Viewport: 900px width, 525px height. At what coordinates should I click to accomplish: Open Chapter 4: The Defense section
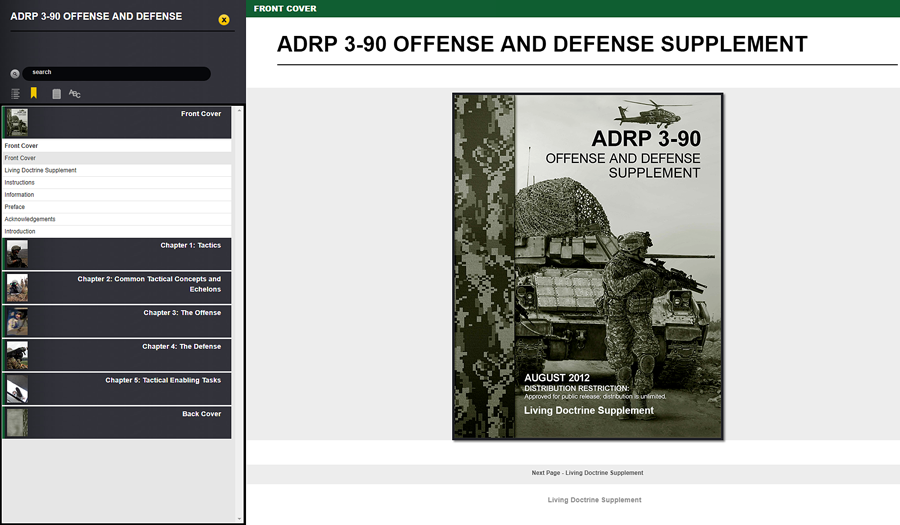(117, 355)
